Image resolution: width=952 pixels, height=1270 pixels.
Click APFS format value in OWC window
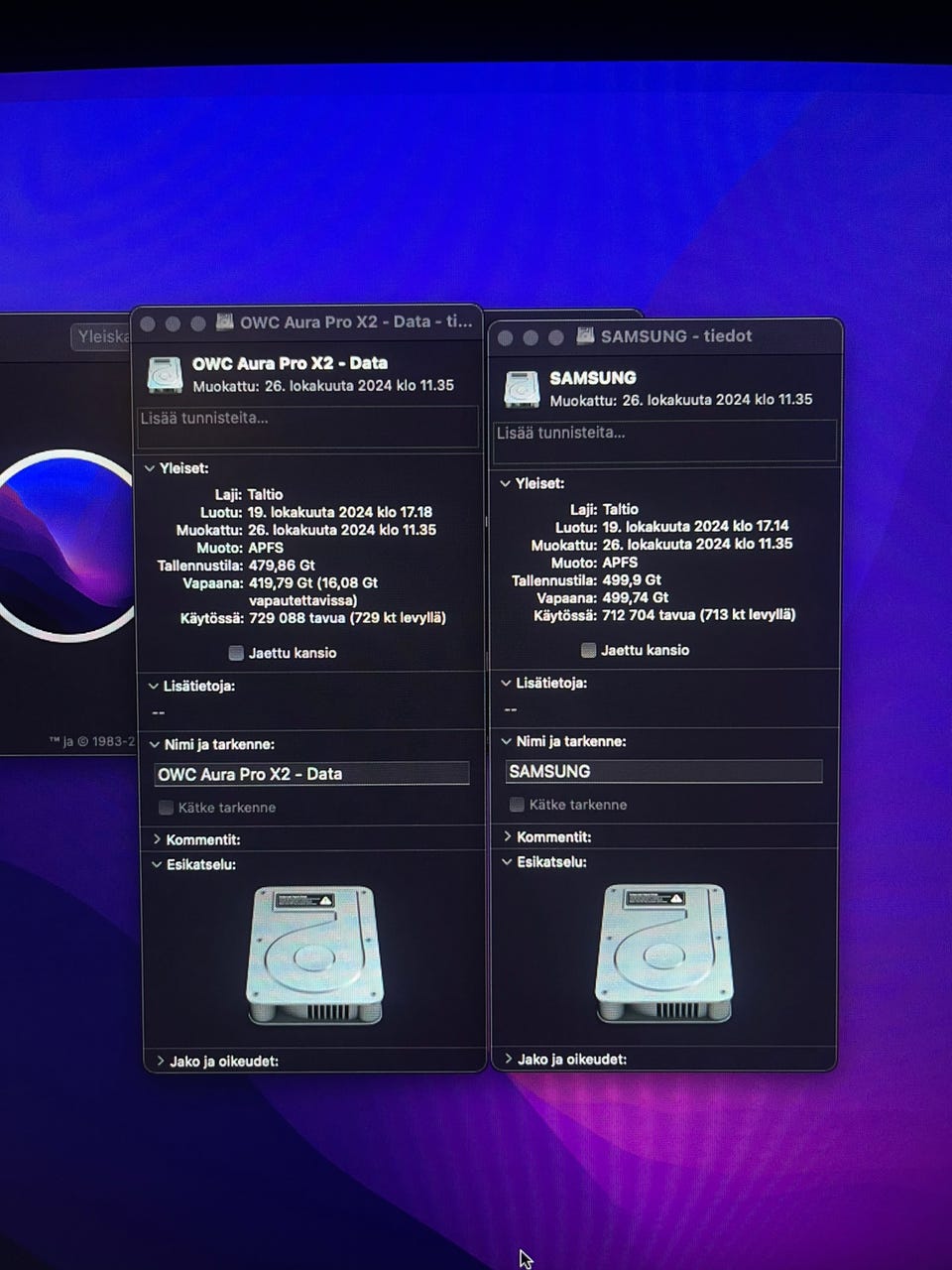[x=266, y=548]
